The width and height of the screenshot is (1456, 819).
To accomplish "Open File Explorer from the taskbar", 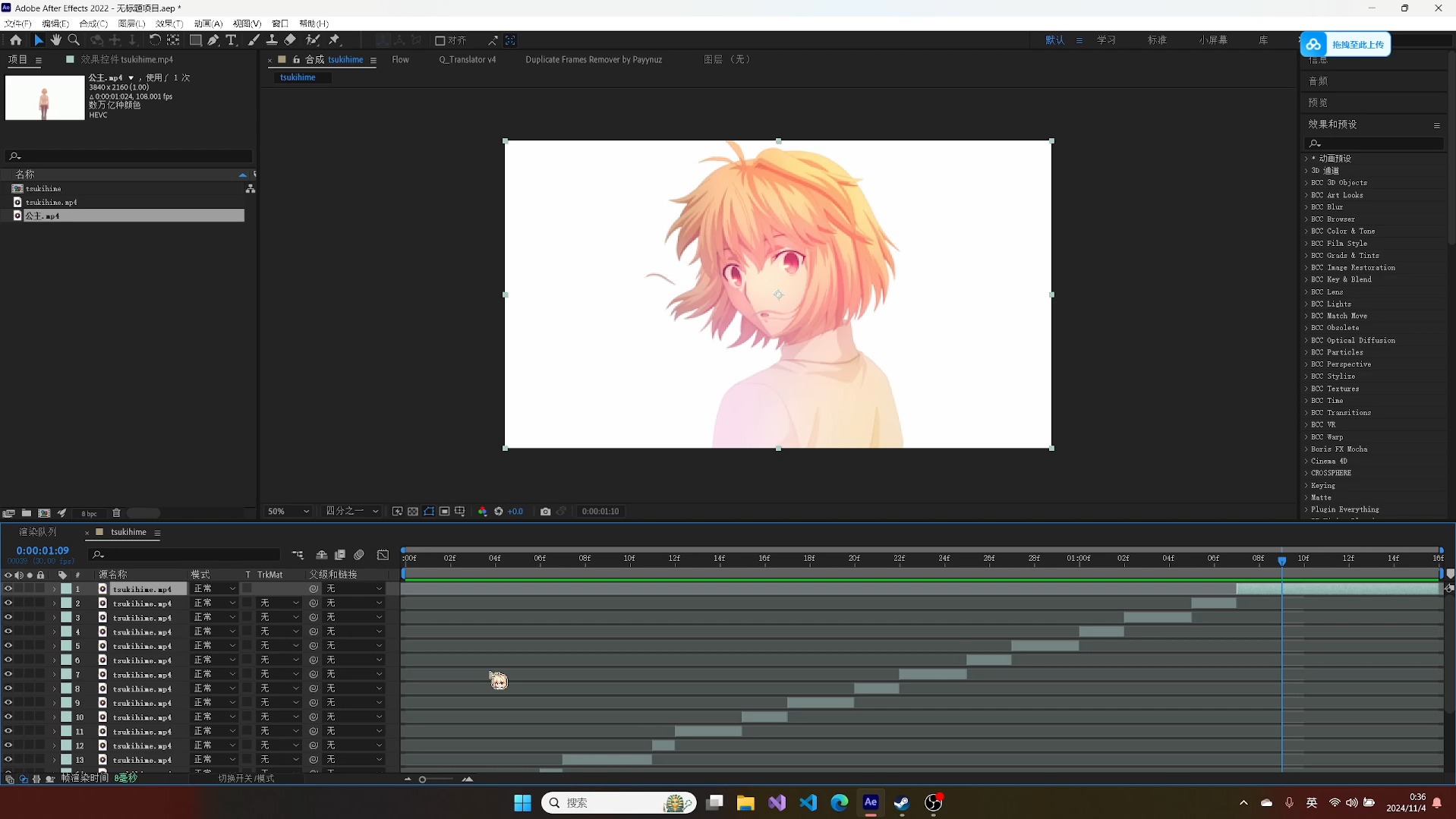I will [x=745, y=802].
